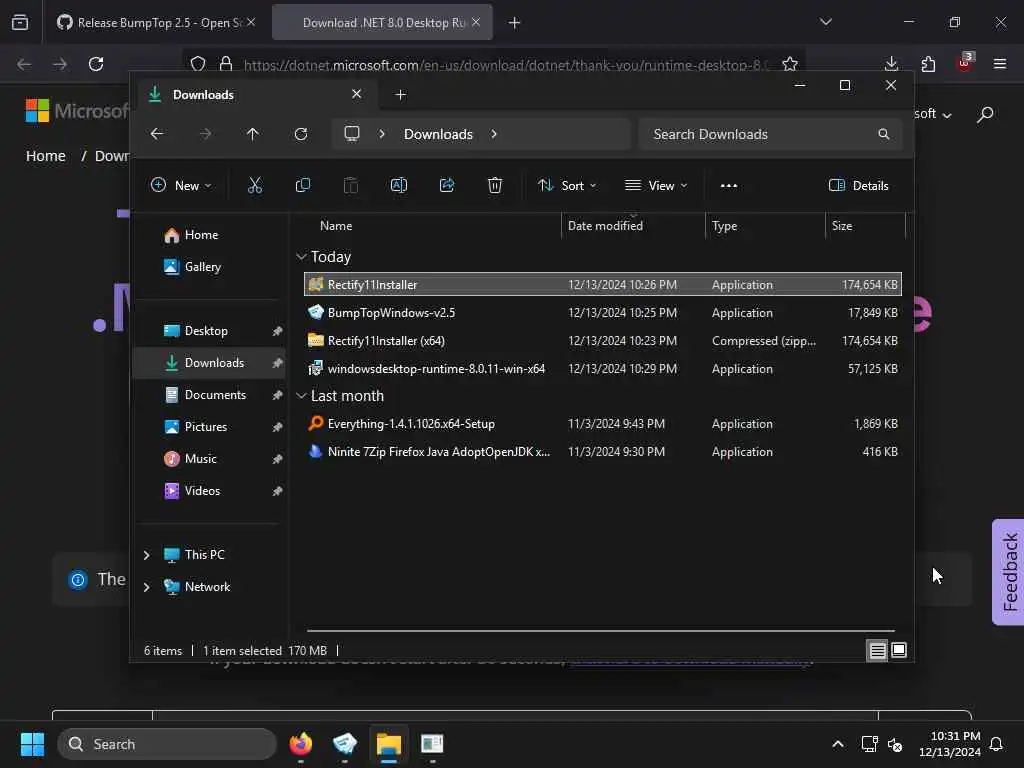Show hidden system tray icons
Image resolution: width=1024 pixels, height=768 pixels.
[x=838, y=744]
